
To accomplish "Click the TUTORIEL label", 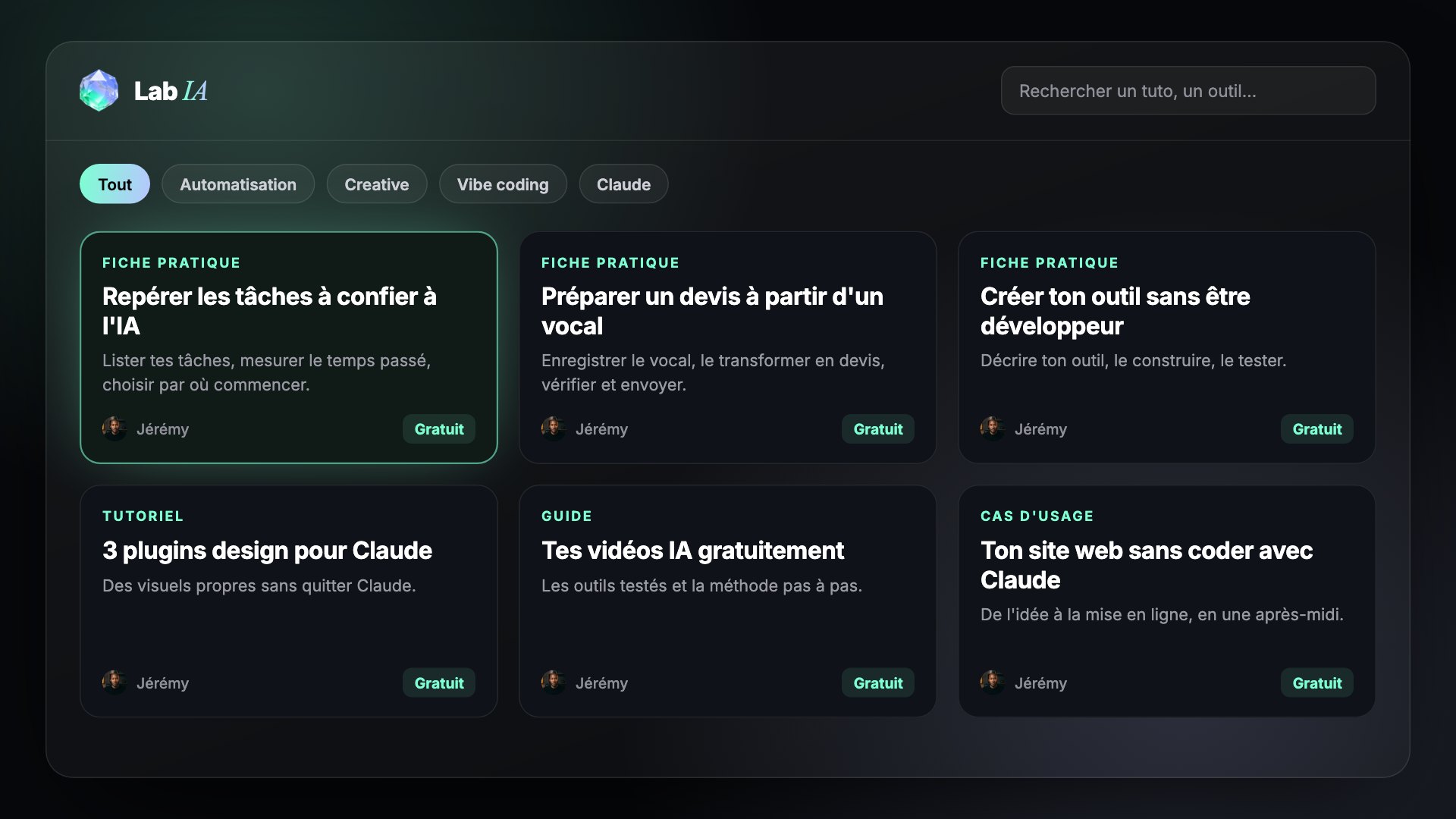I will click(143, 516).
